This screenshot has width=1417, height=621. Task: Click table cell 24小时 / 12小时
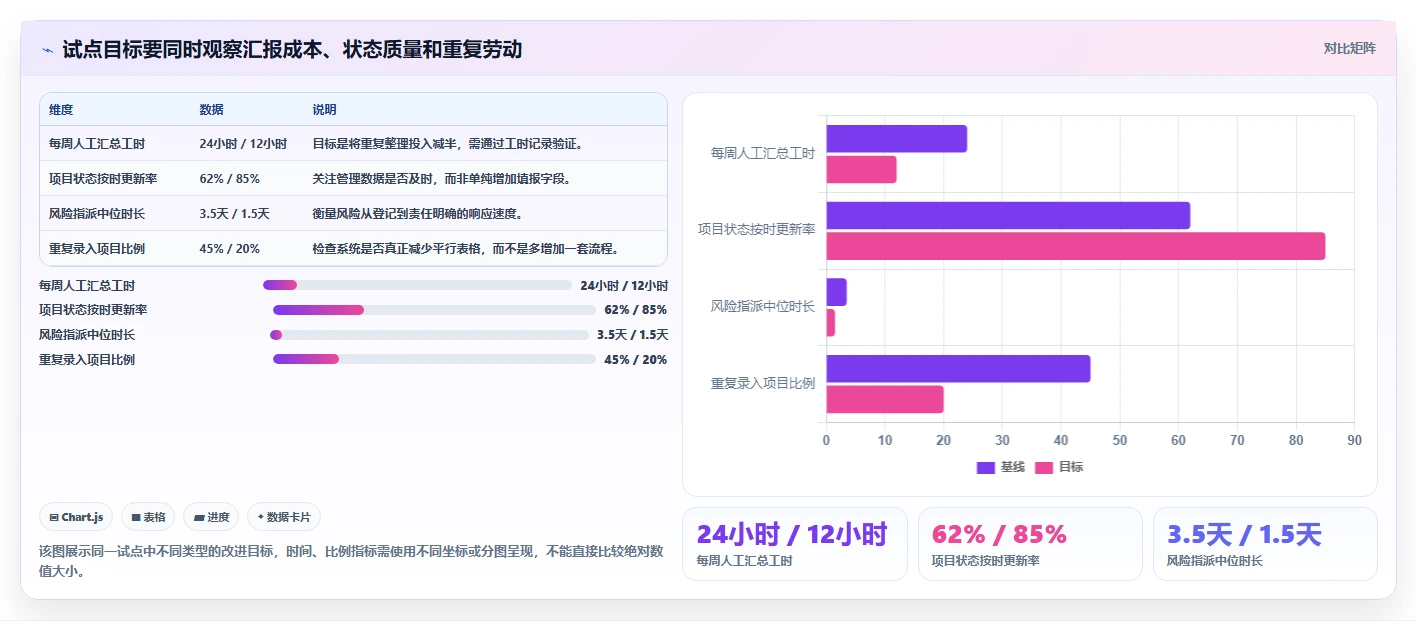[x=243, y=144]
